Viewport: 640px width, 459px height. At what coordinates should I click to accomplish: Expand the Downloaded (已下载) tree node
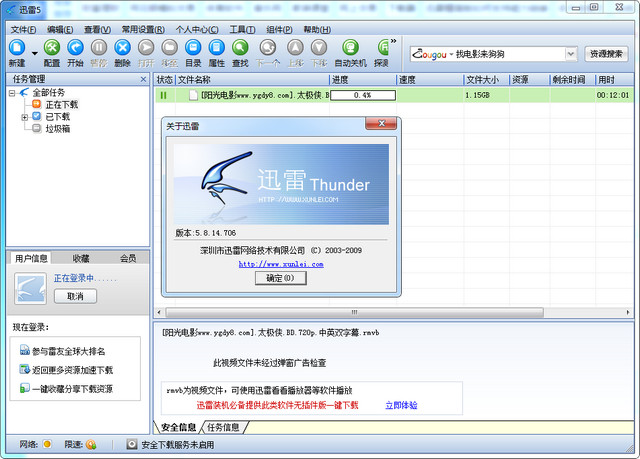[24, 117]
